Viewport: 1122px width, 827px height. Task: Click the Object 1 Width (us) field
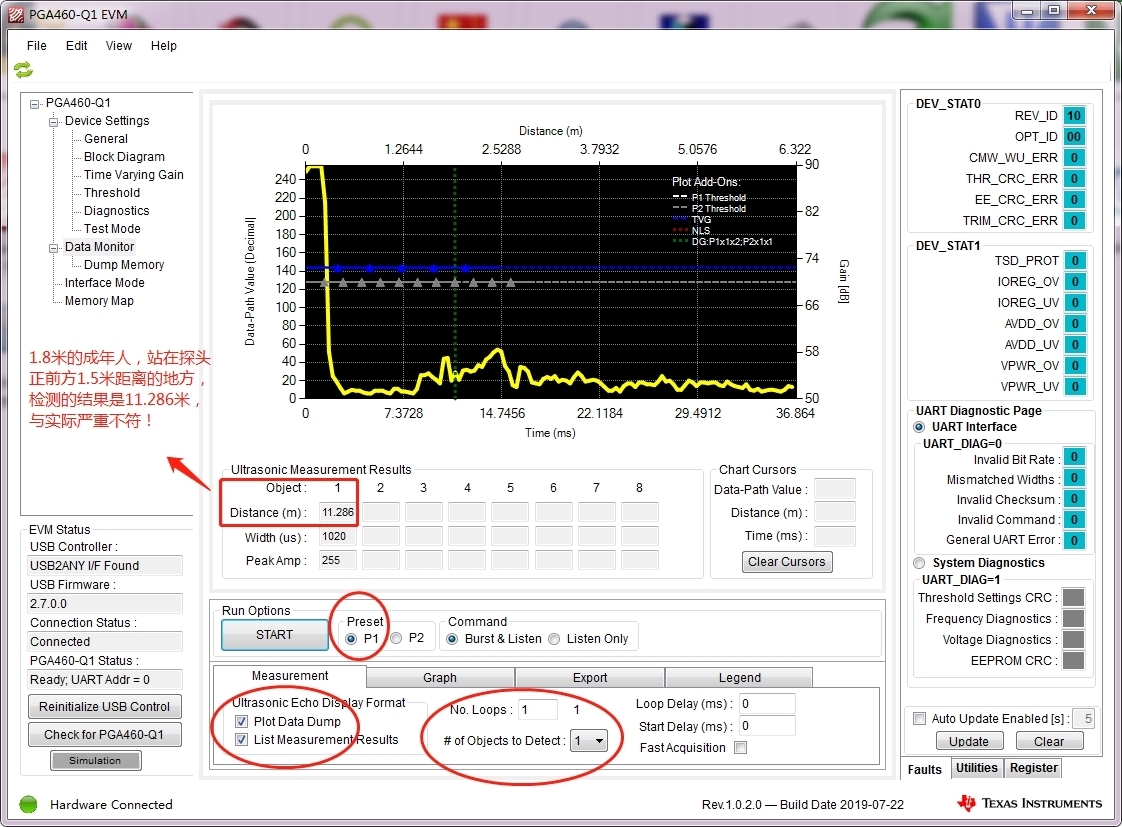click(x=338, y=537)
